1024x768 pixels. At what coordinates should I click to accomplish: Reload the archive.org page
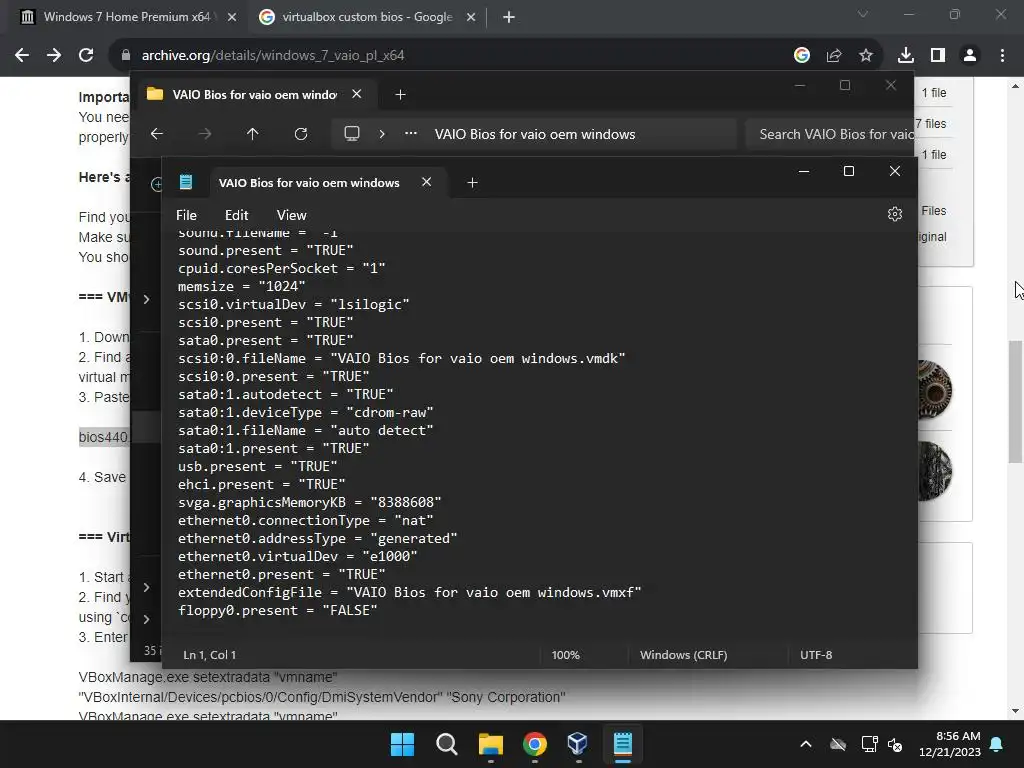(86, 56)
